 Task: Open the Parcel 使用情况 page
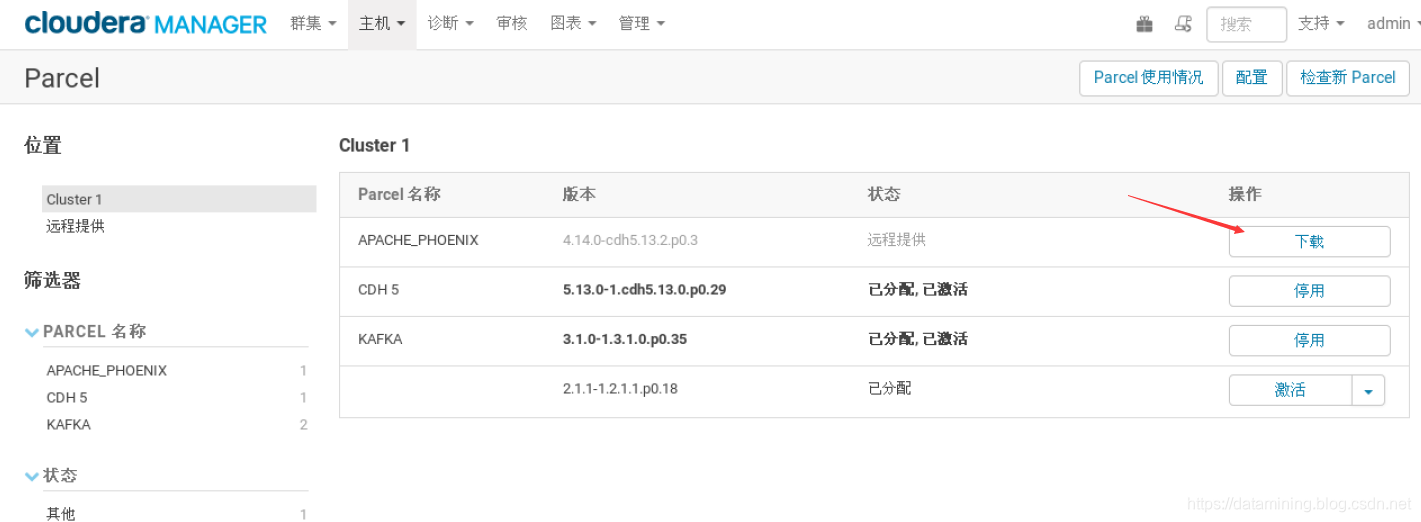pyautogui.click(x=1148, y=78)
